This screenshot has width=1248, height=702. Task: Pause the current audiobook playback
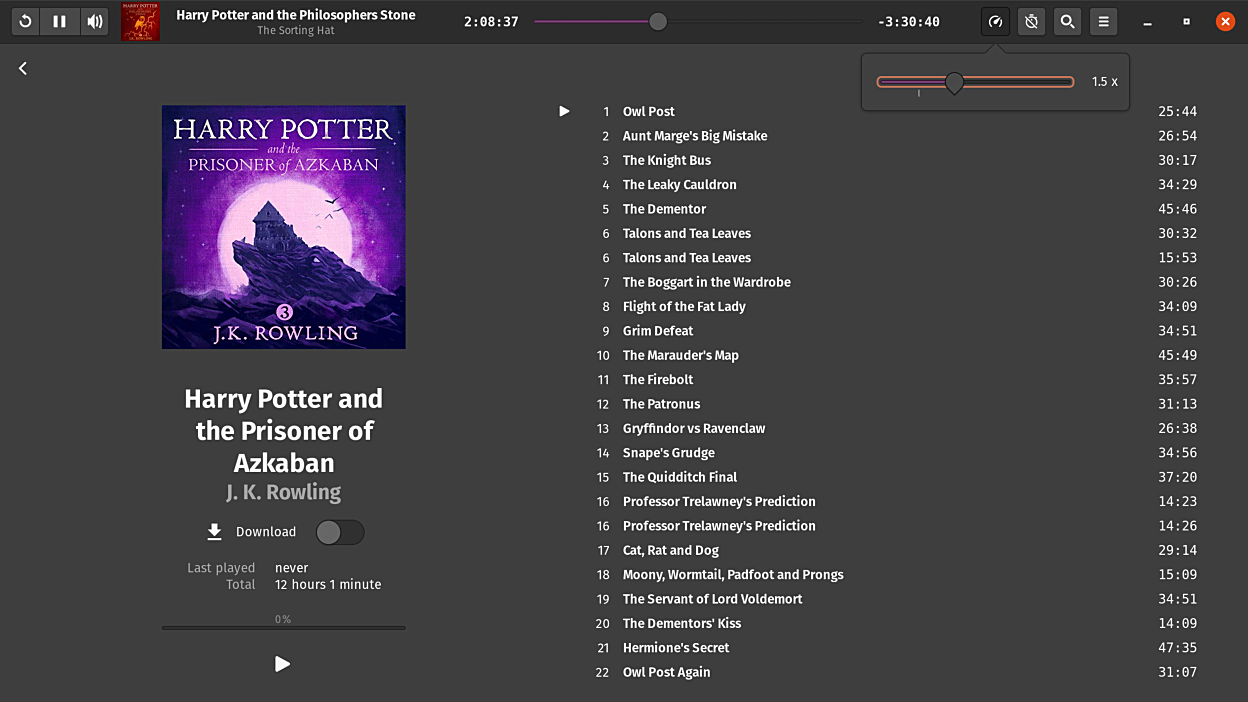coord(60,21)
